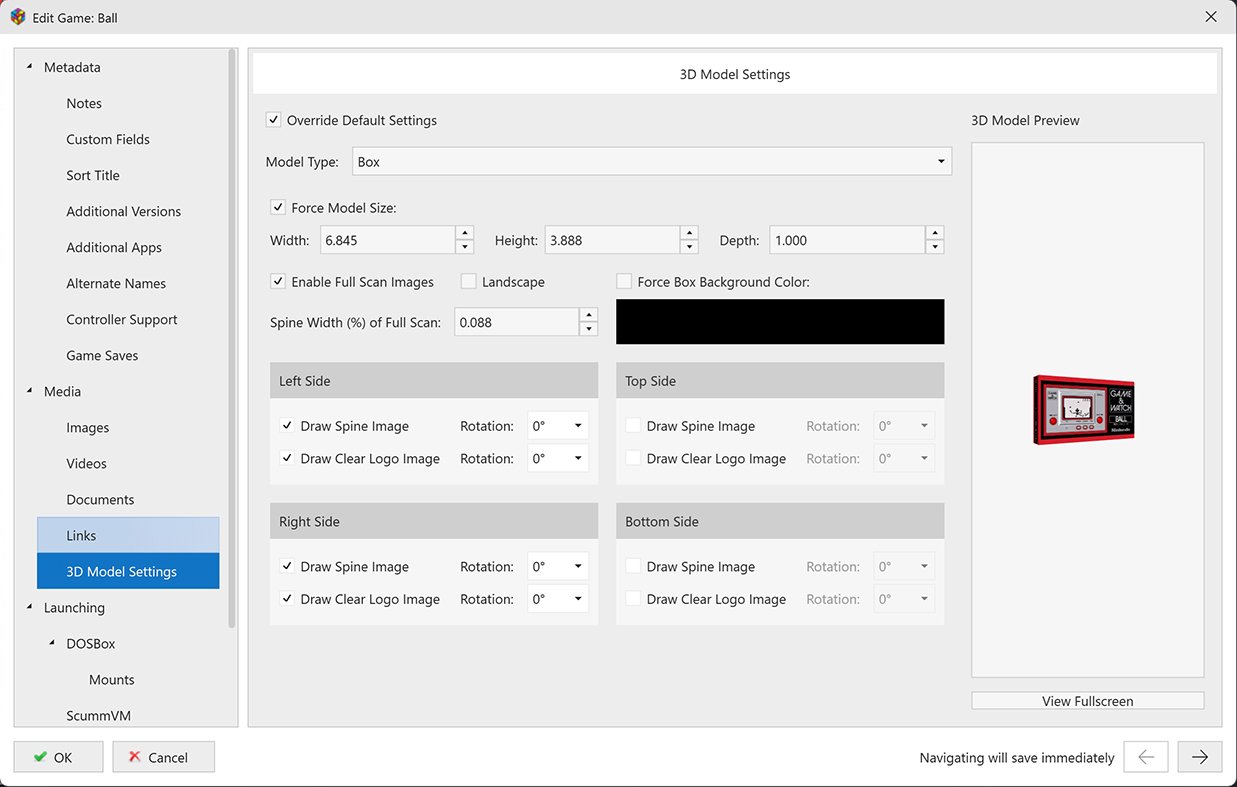
Task: Click the OK button
Action: pyautogui.click(x=58, y=757)
